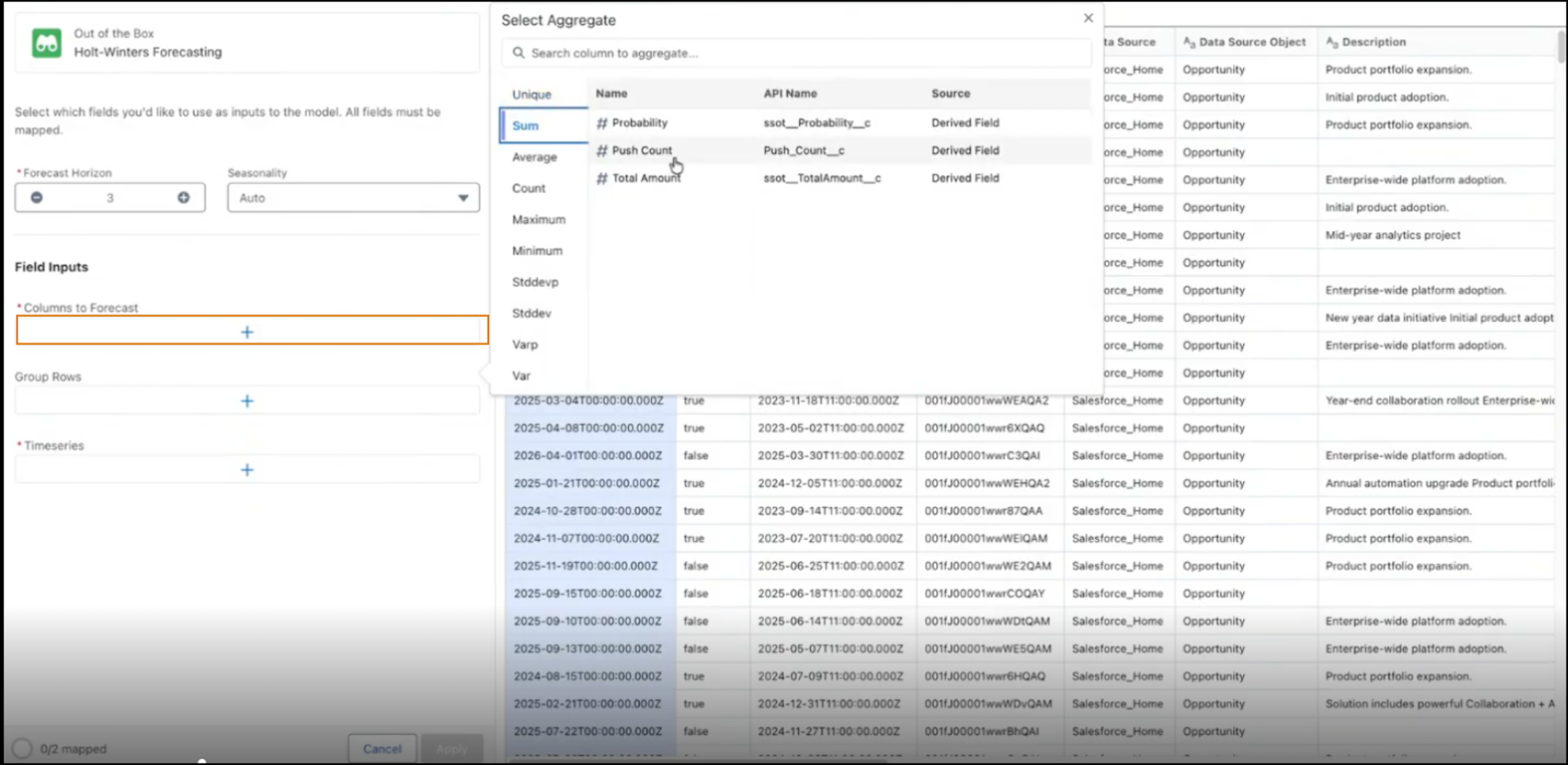Click the table vertical scrollbar

coord(1561,48)
